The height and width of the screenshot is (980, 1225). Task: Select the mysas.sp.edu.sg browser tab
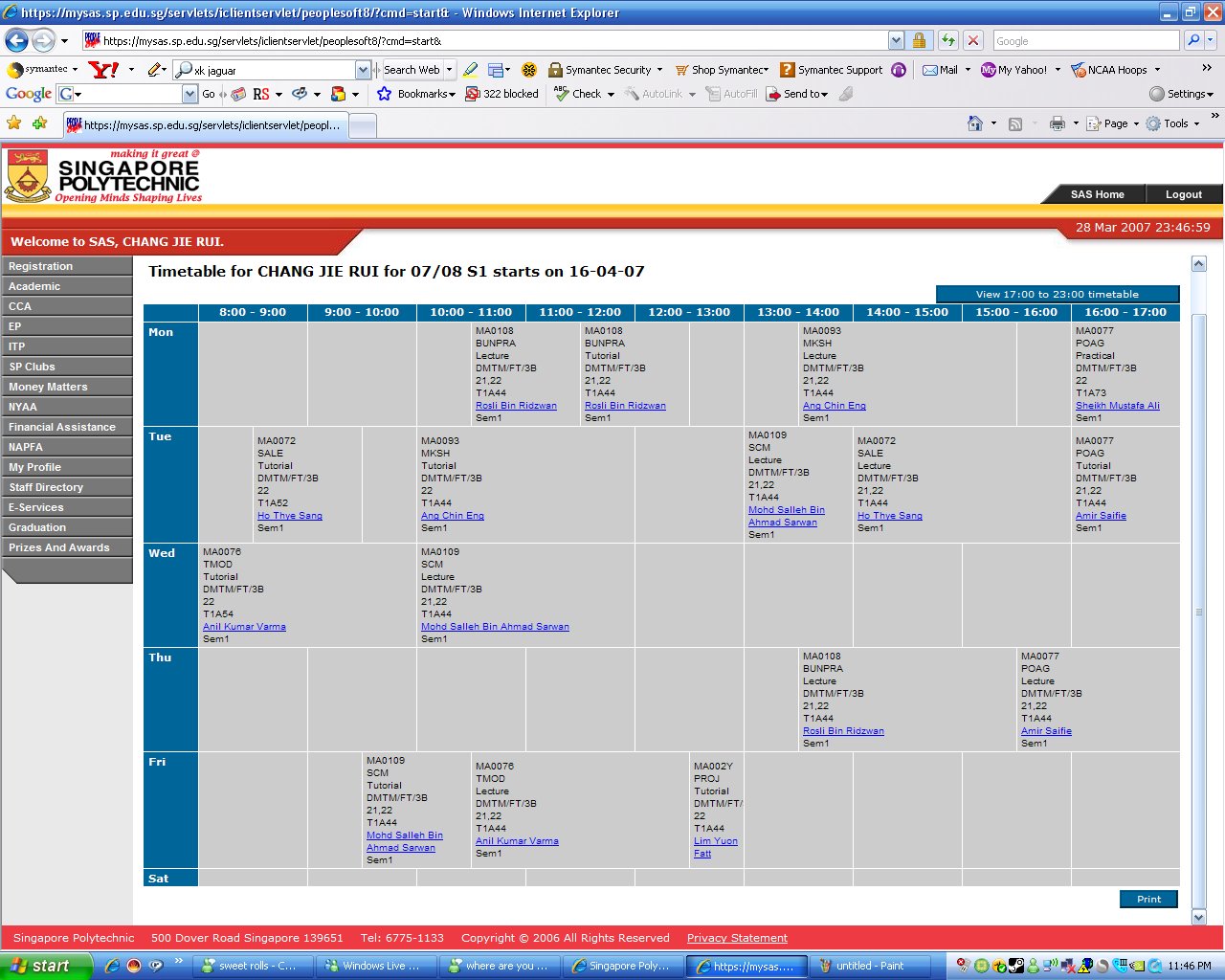(204, 125)
